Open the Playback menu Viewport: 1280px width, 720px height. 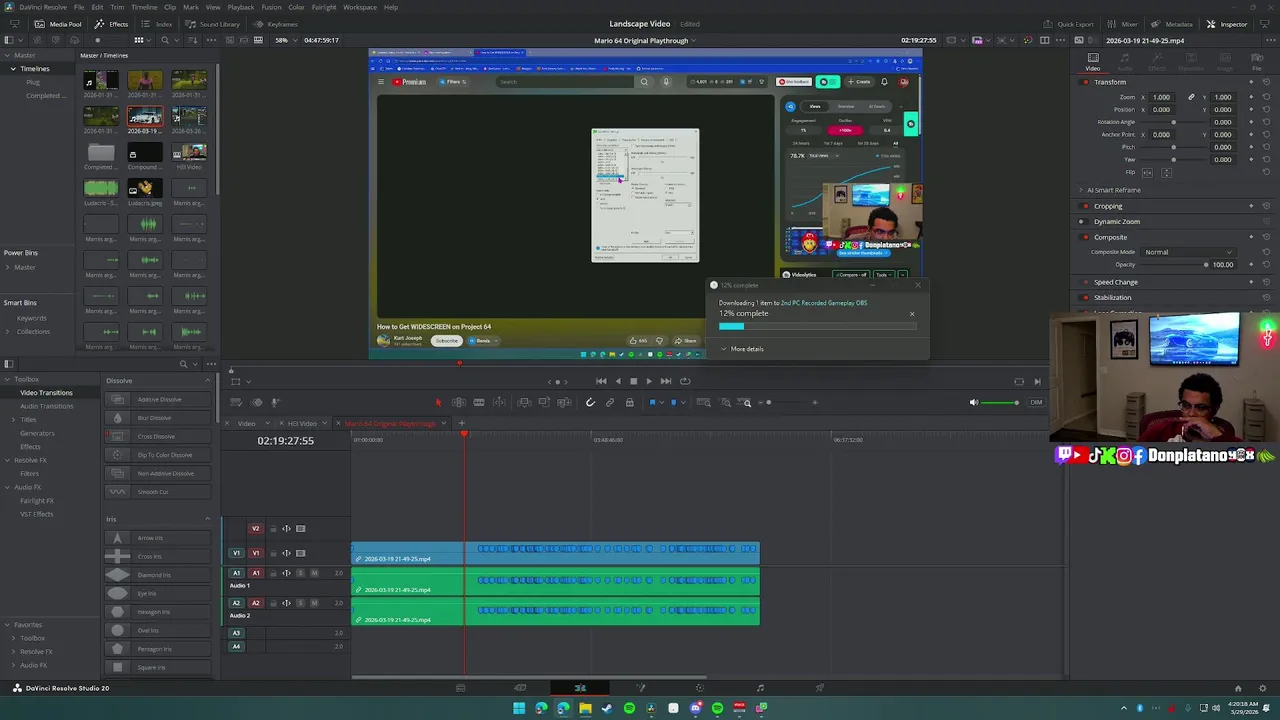click(241, 7)
